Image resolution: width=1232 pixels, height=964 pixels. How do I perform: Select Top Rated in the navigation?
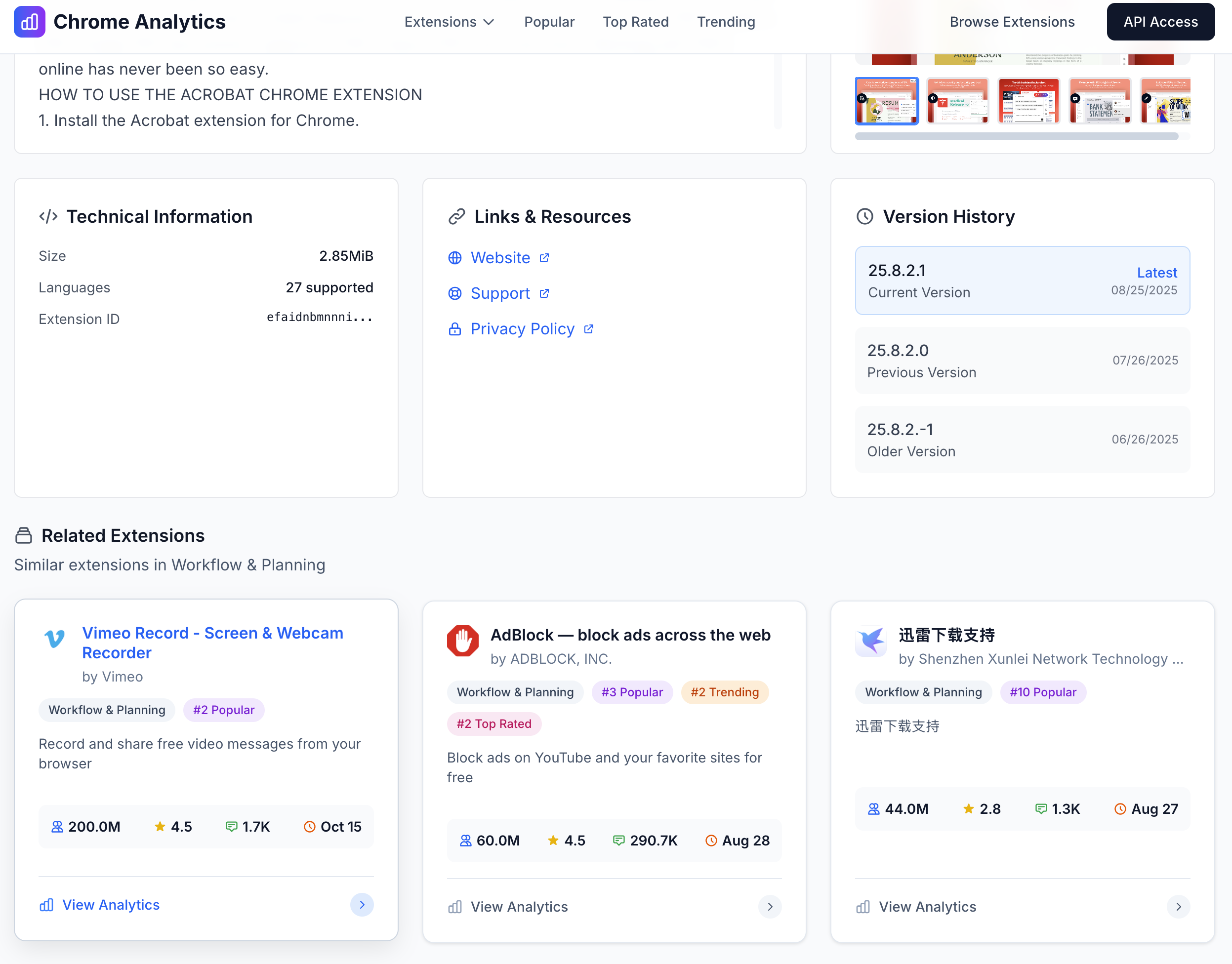pos(636,21)
